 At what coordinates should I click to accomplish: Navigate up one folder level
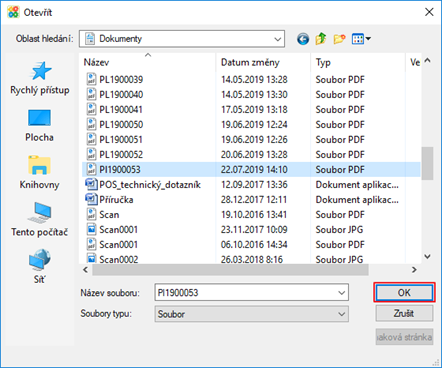(321, 39)
